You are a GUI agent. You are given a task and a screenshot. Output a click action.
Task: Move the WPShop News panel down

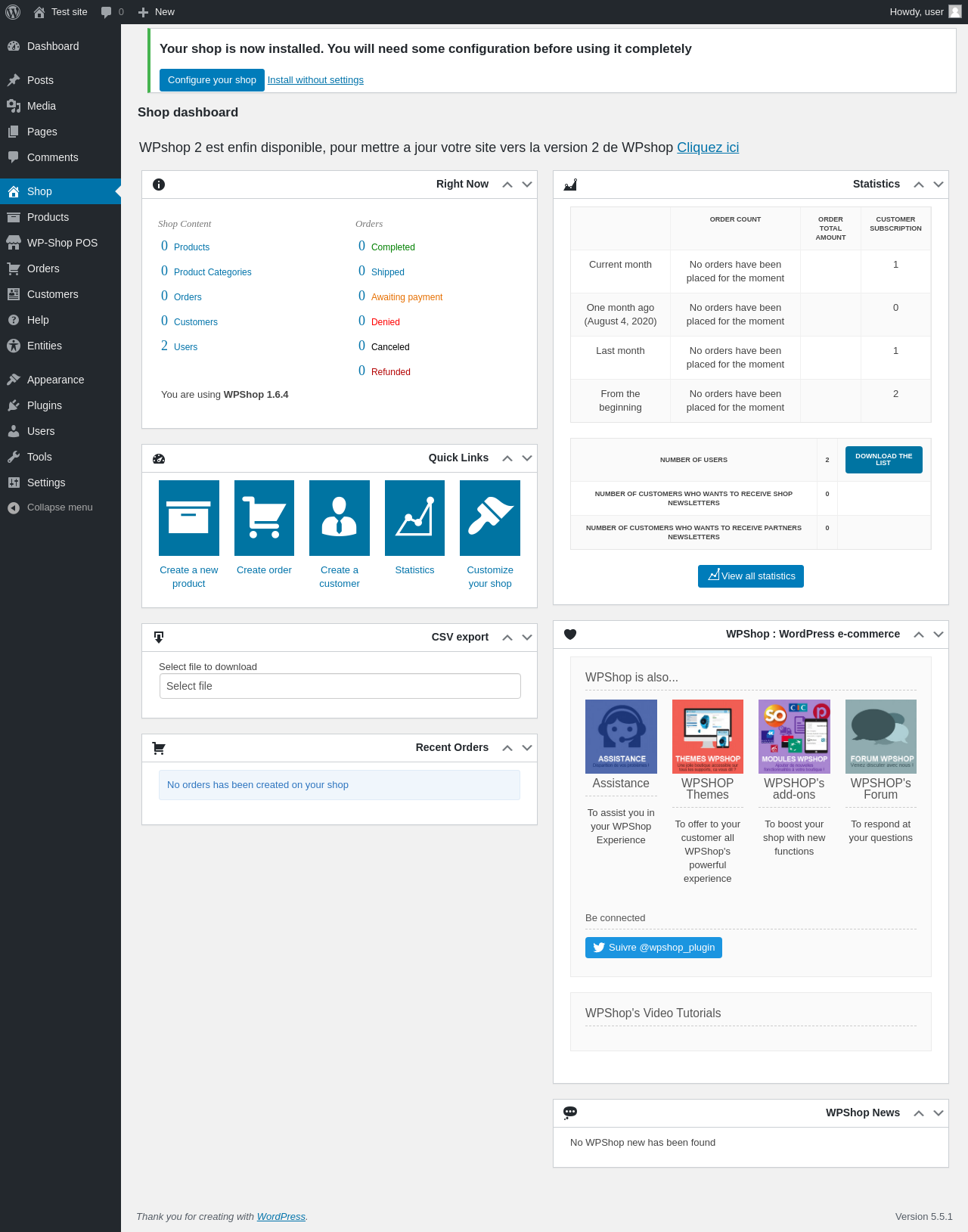[939, 1113]
